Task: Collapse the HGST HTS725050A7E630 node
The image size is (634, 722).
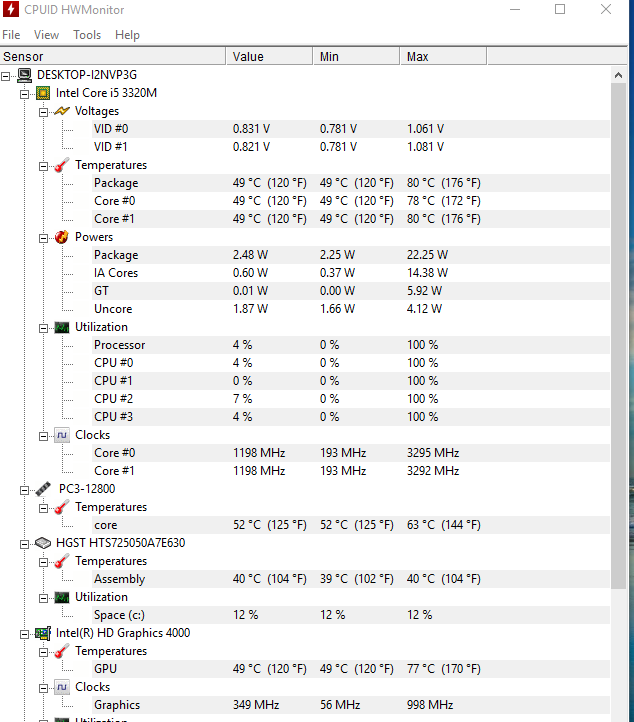Action: (24, 544)
